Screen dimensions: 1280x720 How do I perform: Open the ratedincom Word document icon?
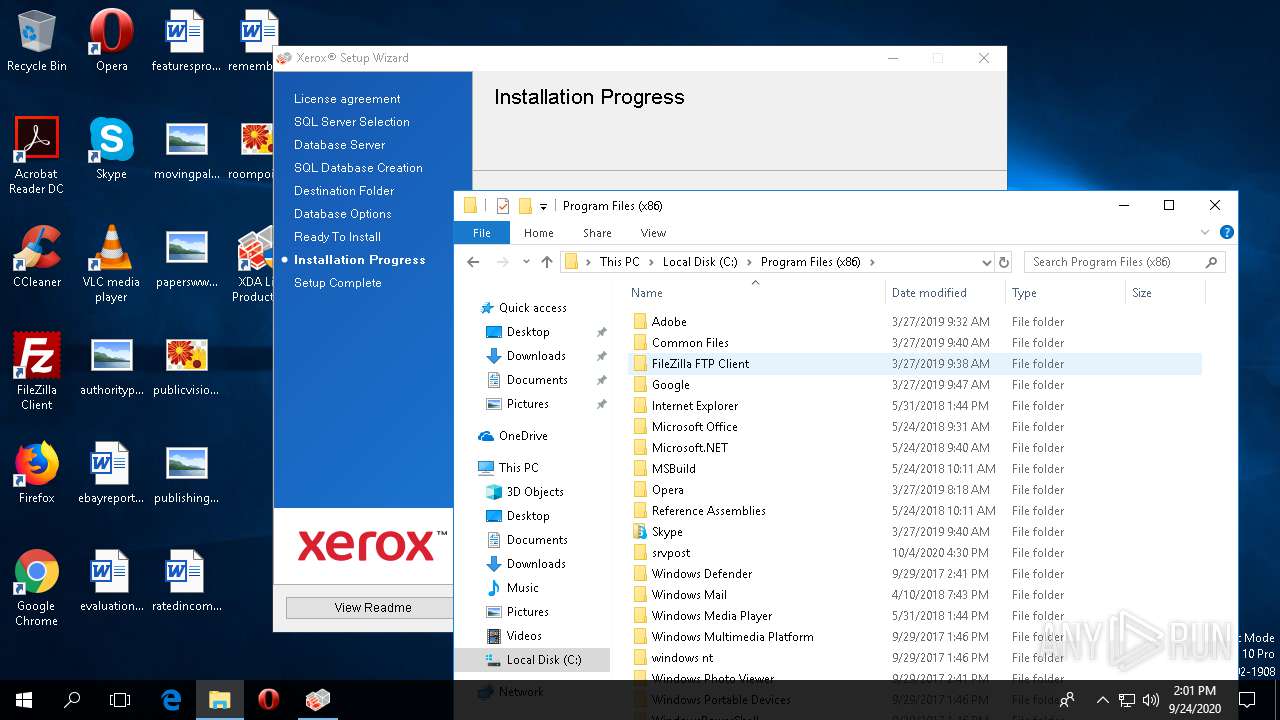(186, 582)
